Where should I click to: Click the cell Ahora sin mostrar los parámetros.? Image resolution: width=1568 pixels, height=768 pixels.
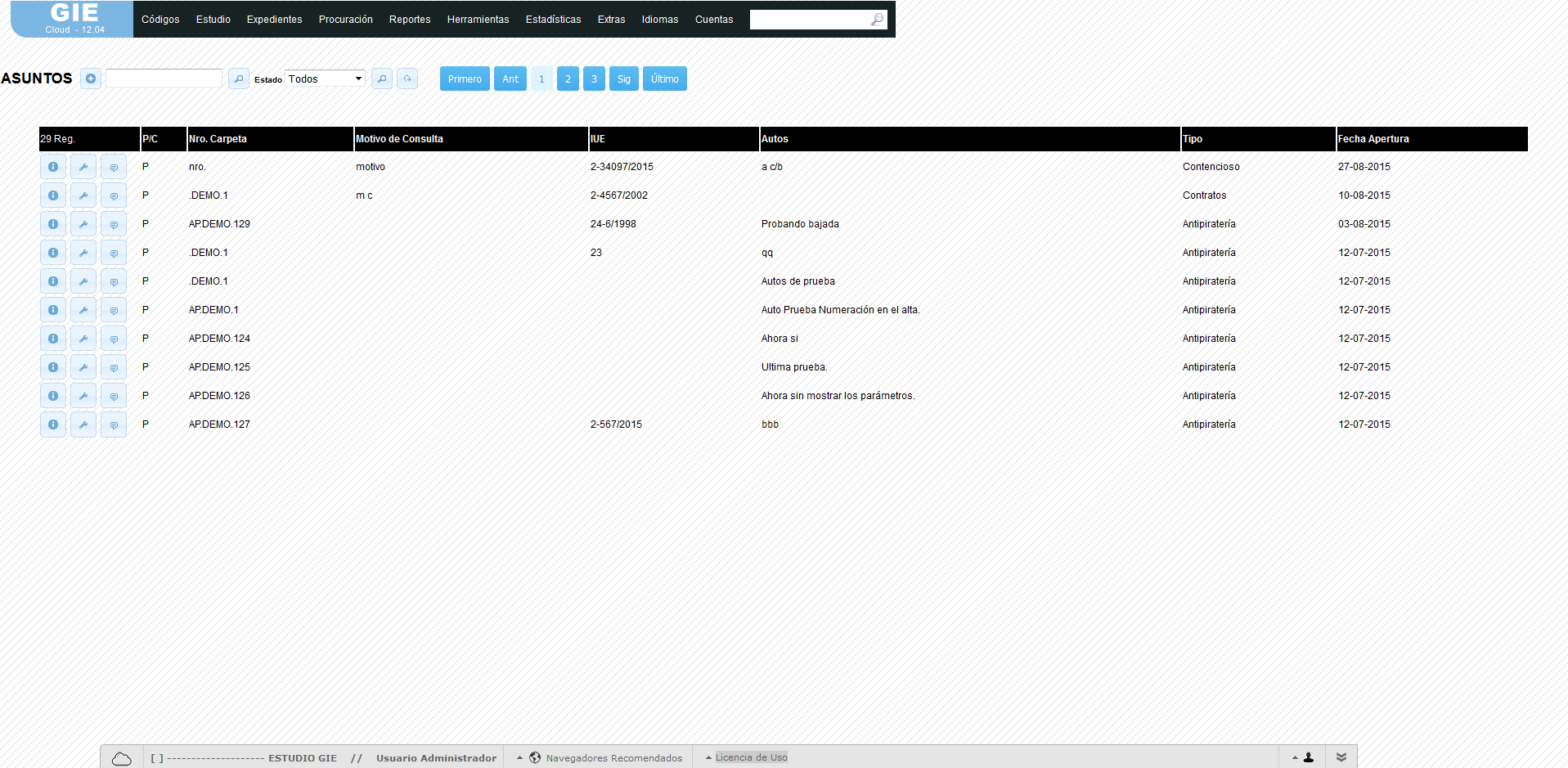click(838, 396)
